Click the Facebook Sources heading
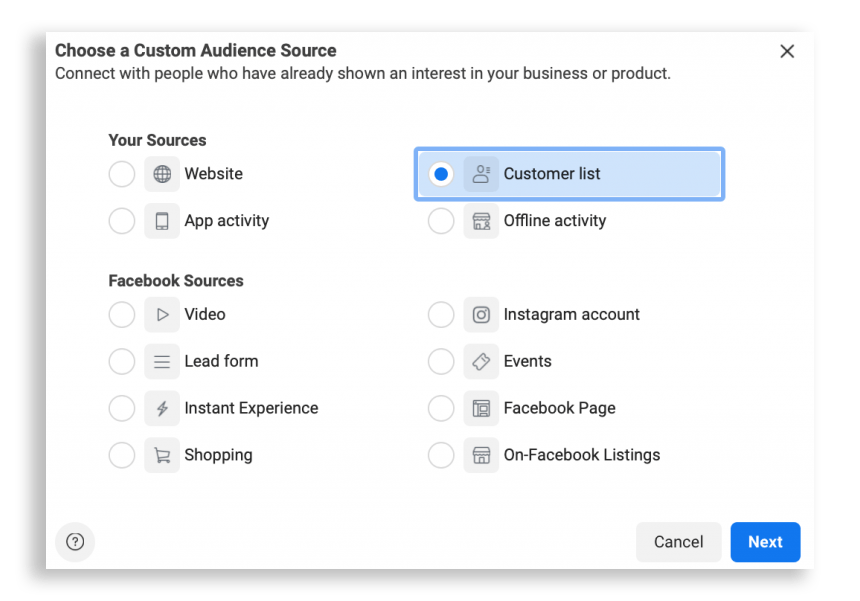Viewport: 860px width, 601px height. coord(176,281)
